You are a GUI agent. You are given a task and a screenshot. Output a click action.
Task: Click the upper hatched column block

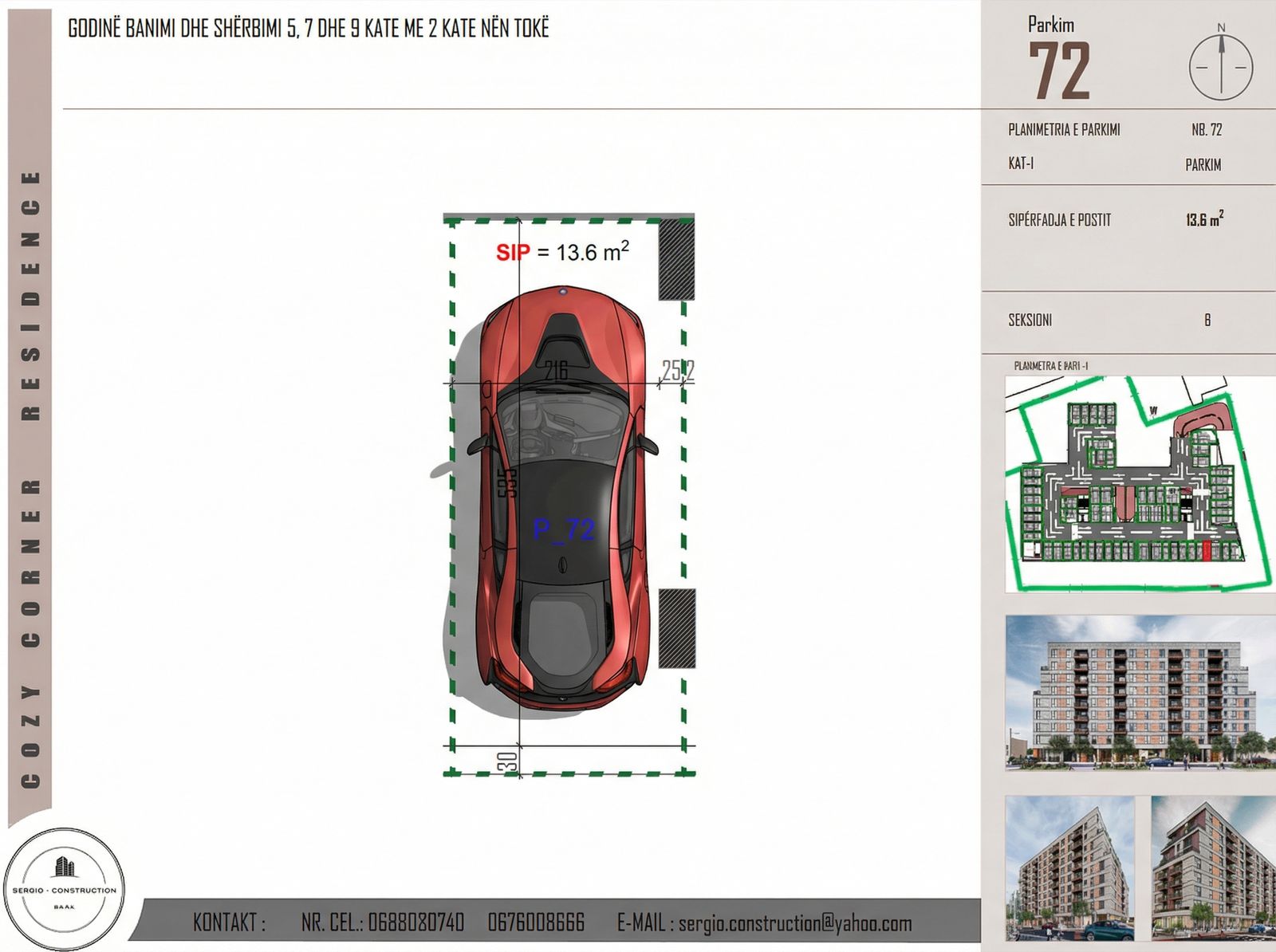pyautogui.click(x=676, y=259)
